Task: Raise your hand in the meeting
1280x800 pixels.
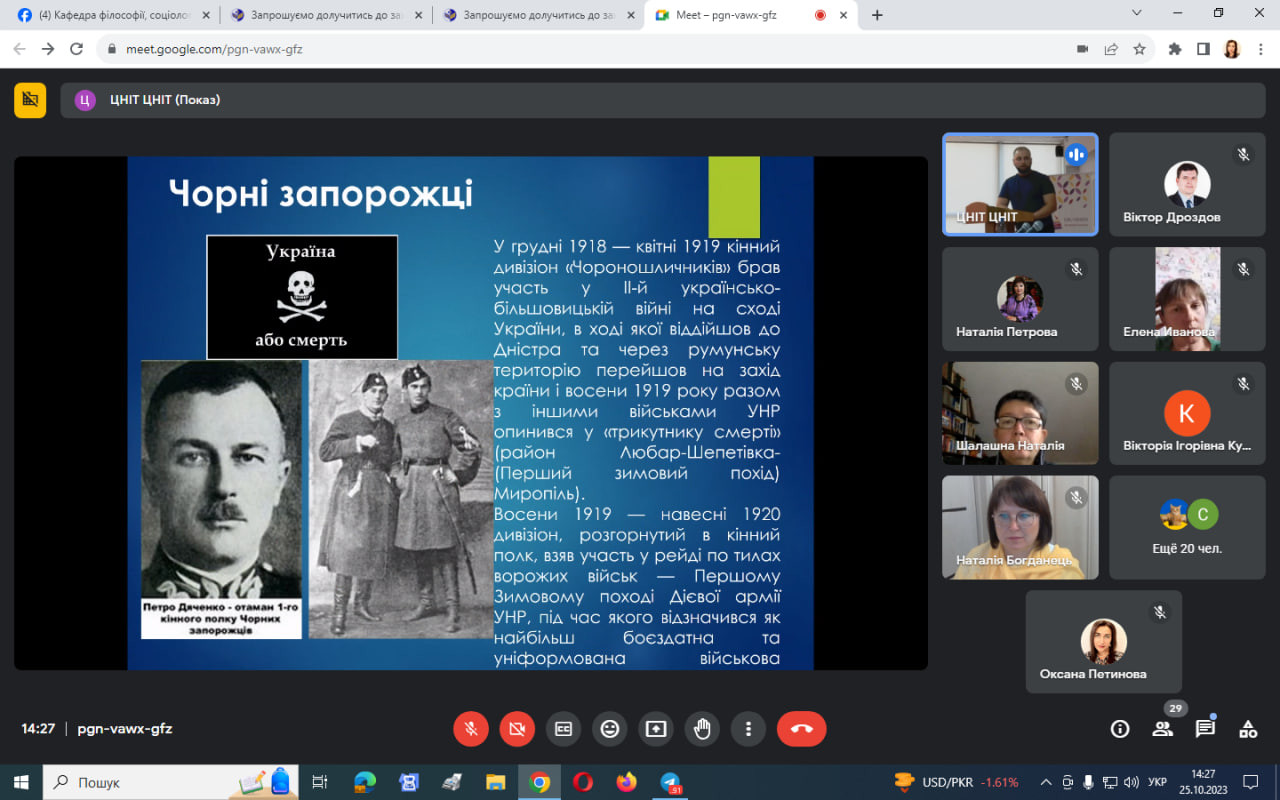Action: 702,729
